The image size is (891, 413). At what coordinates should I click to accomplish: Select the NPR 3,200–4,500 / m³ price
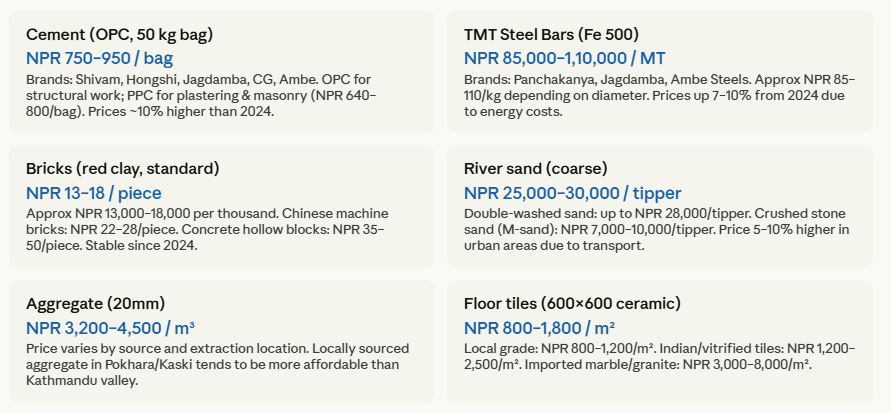pos(111,327)
